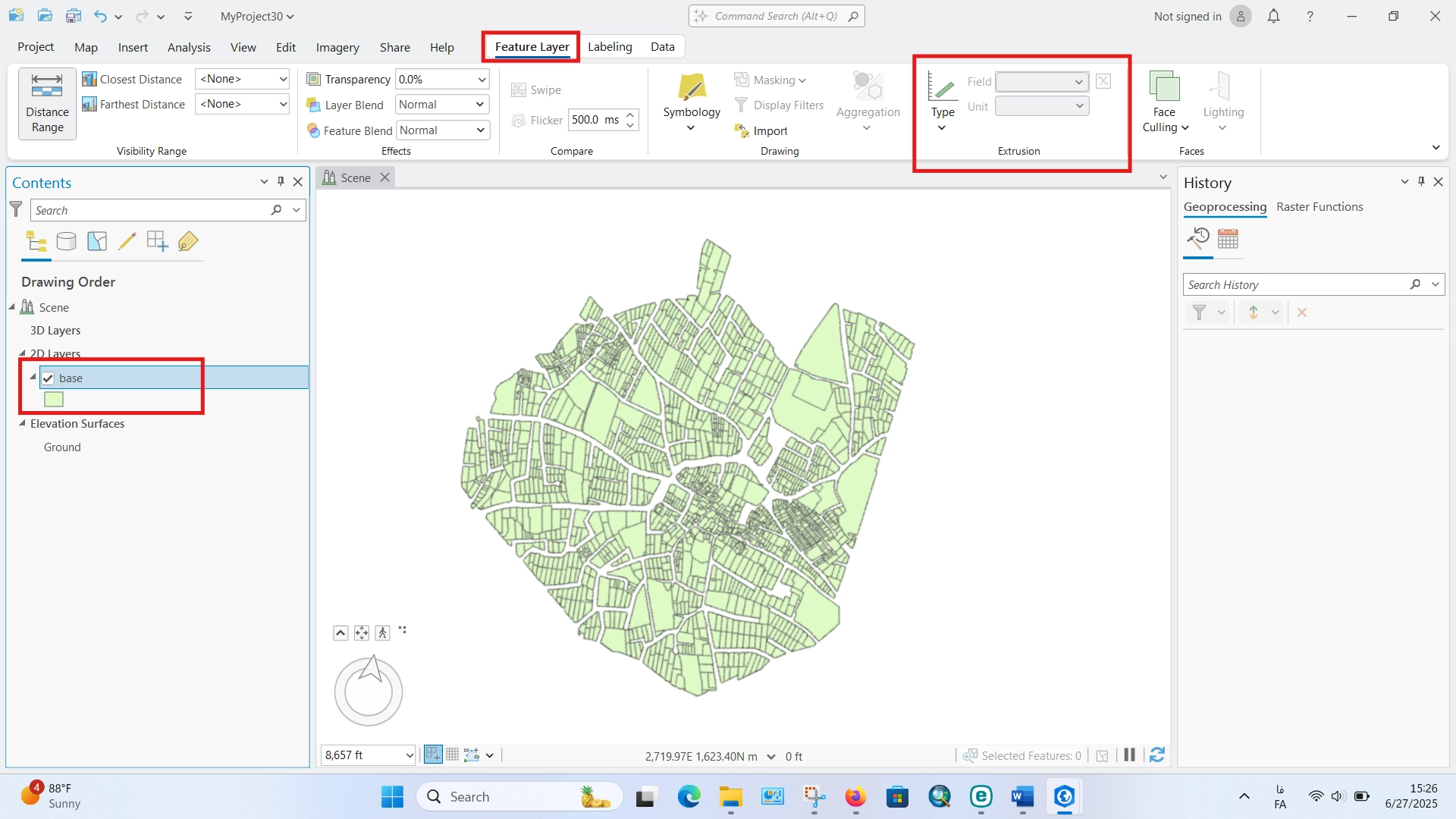The height and width of the screenshot is (819, 1456).
Task: Open Windows Start menu
Action: click(392, 797)
